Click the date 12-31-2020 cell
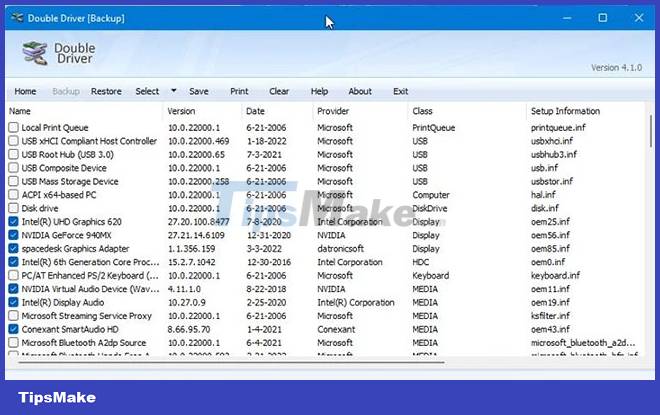This screenshot has width=660, height=415. coord(269,235)
